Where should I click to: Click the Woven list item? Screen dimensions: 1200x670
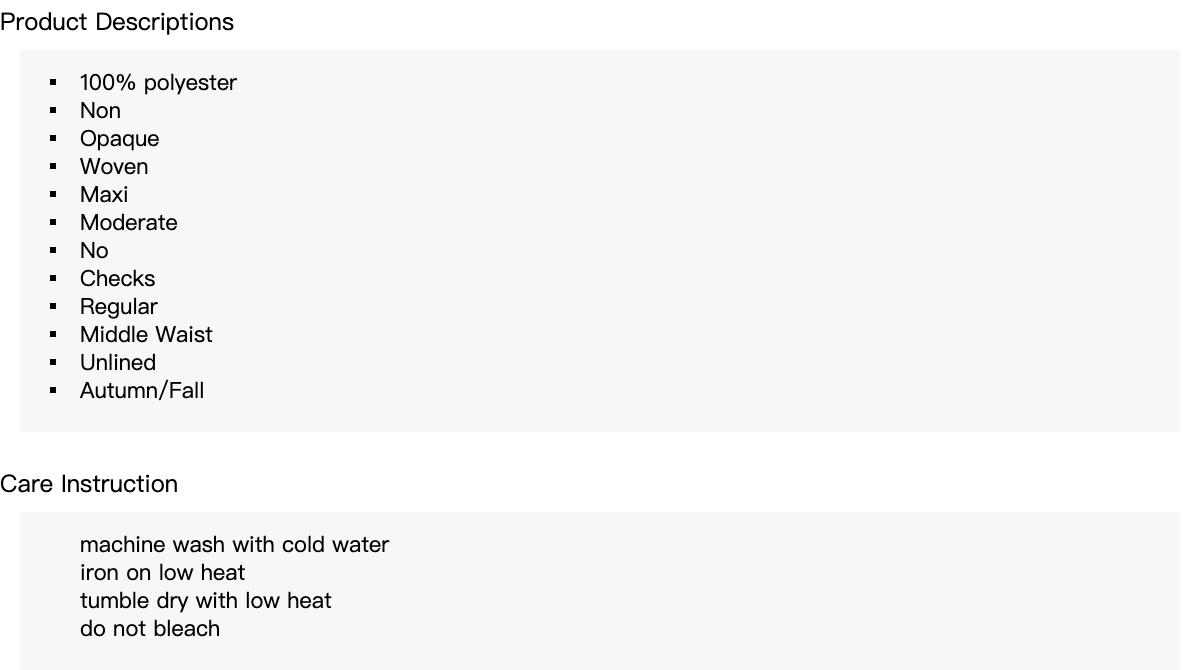pos(114,167)
